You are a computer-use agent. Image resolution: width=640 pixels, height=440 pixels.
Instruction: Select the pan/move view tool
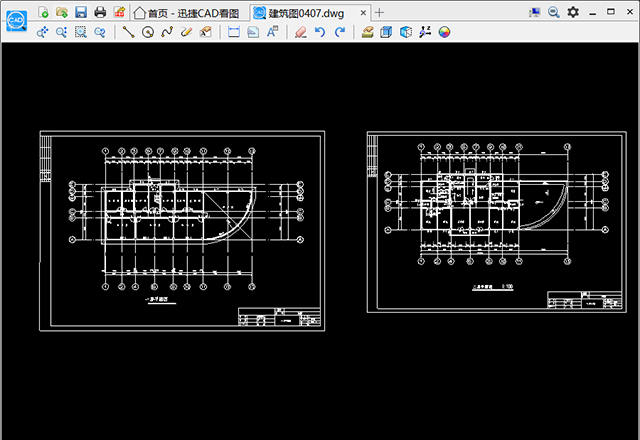[42, 32]
